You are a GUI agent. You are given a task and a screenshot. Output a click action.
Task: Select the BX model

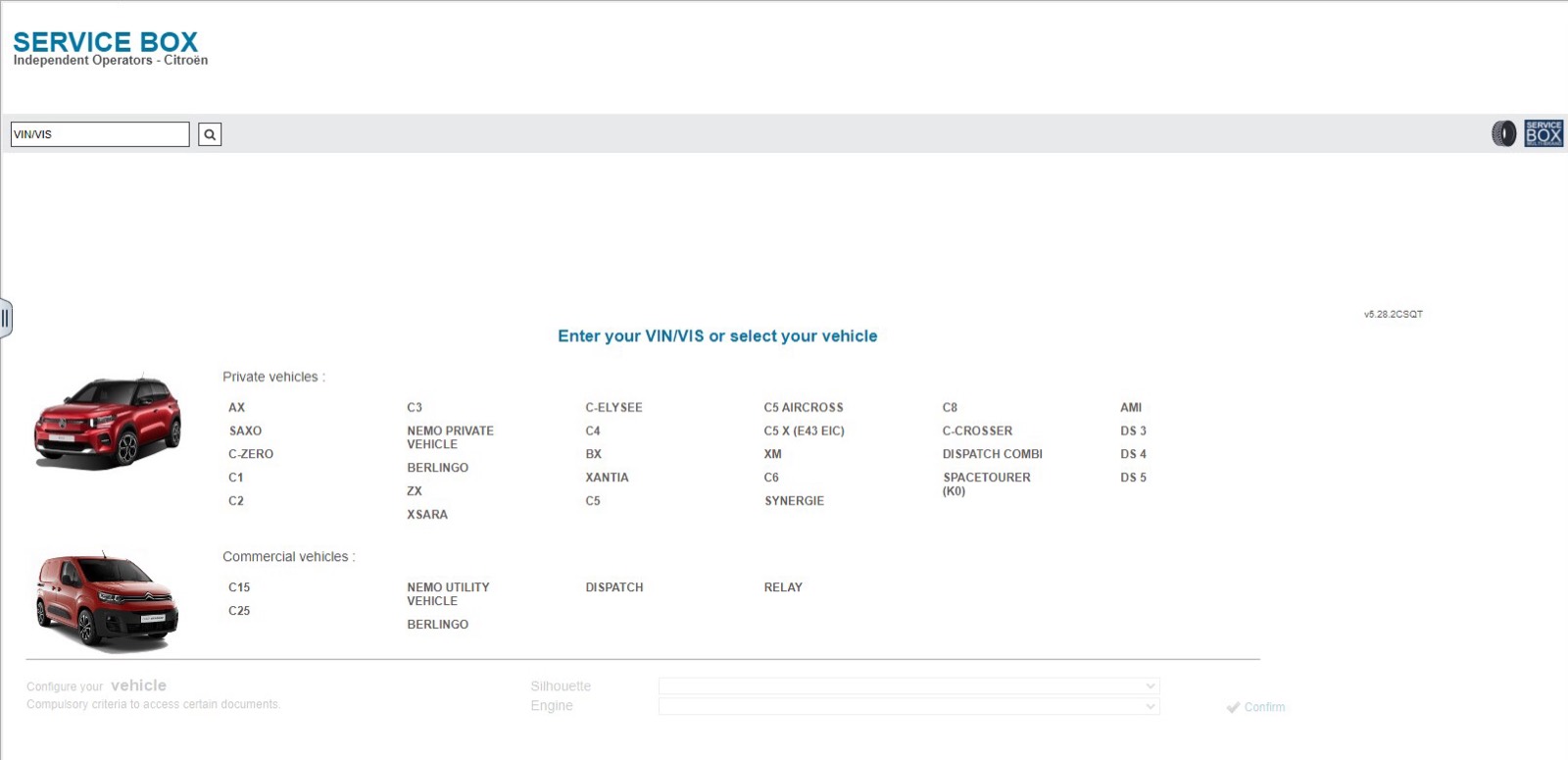tap(593, 454)
